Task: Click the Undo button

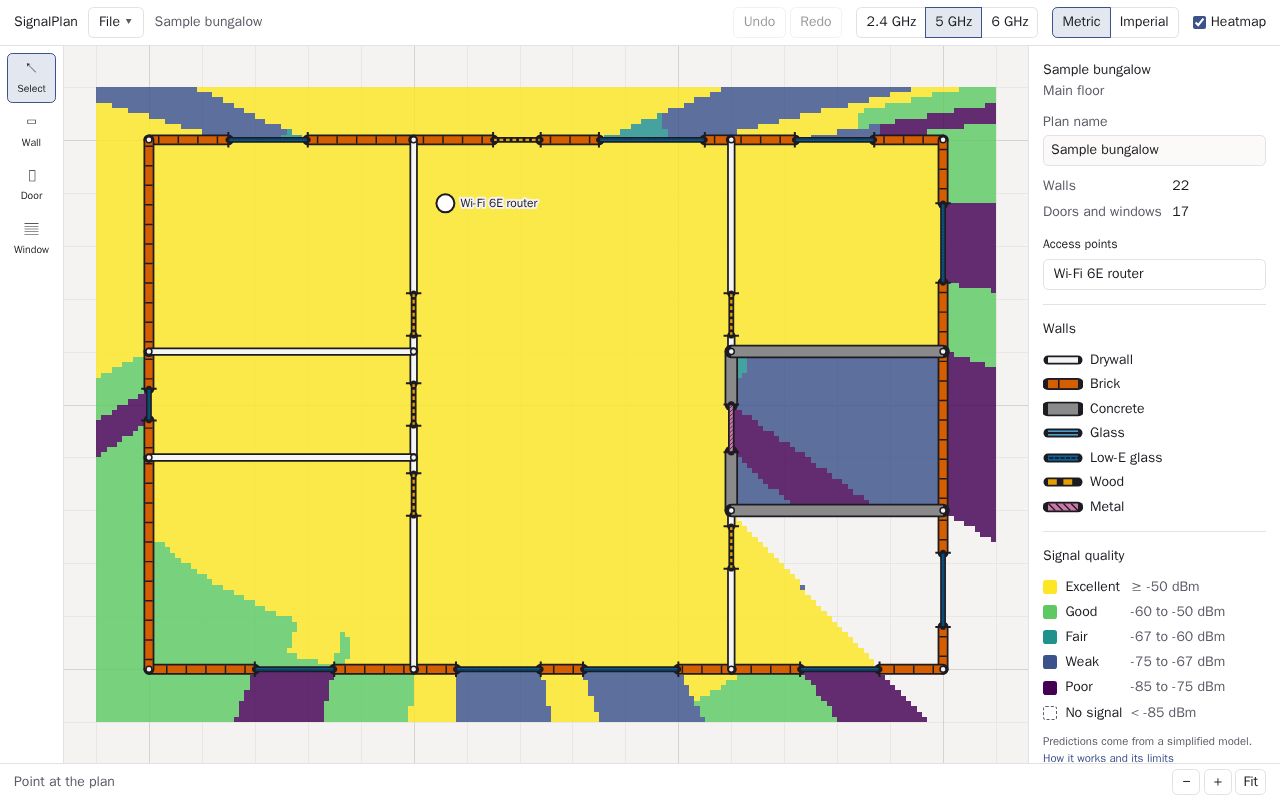Action: tap(760, 22)
